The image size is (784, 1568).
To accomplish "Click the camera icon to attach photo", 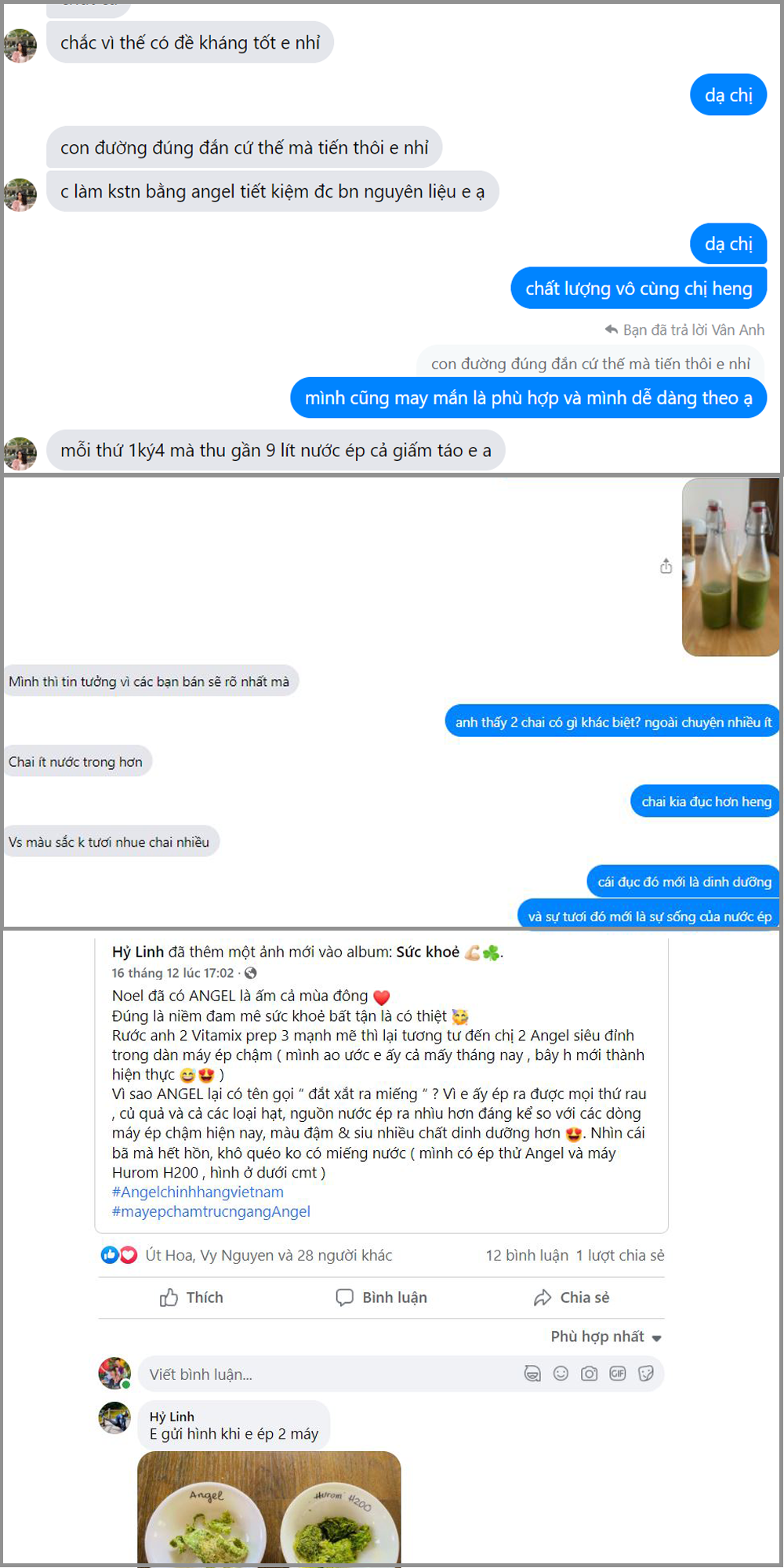I will tap(589, 1373).
